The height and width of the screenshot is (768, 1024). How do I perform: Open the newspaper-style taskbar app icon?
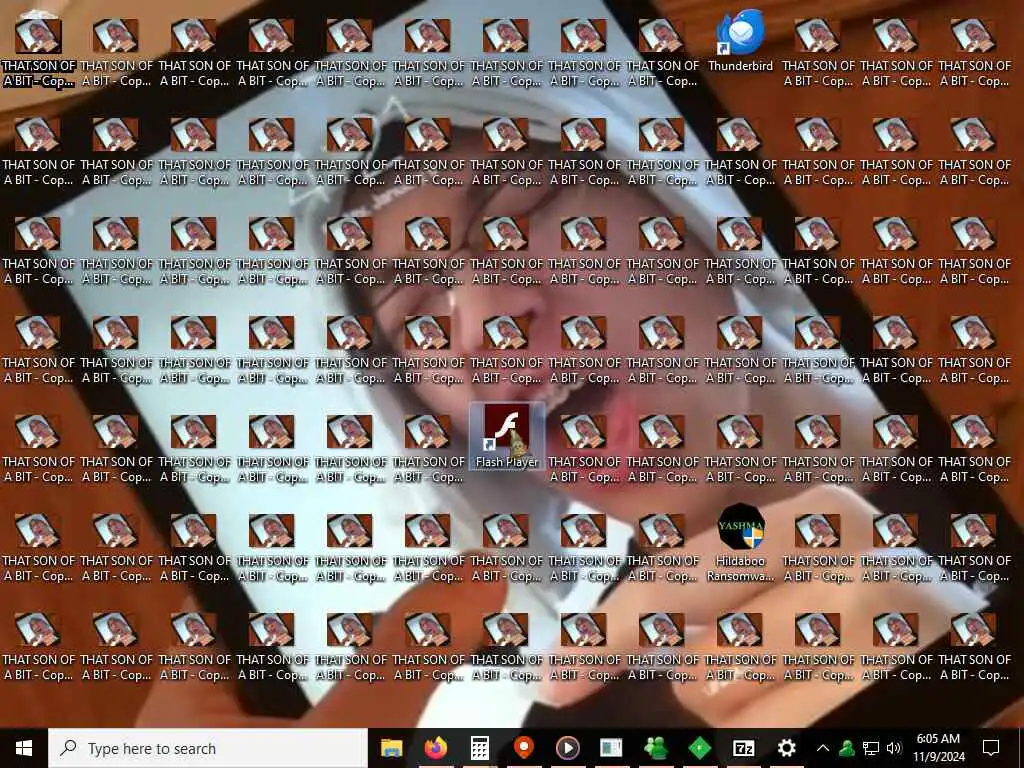(611, 748)
